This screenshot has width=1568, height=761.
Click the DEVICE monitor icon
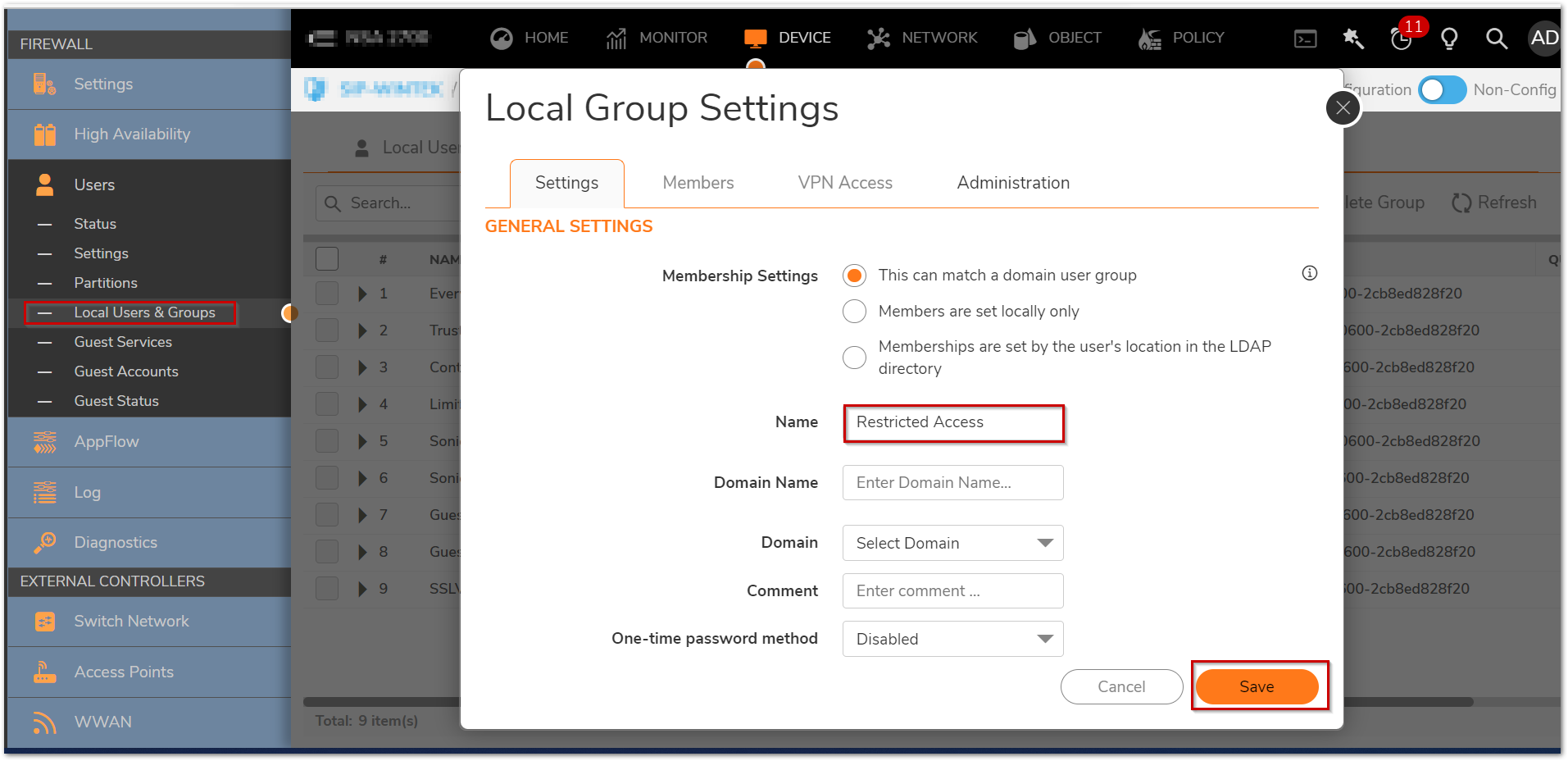pyautogui.click(x=756, y=38)
